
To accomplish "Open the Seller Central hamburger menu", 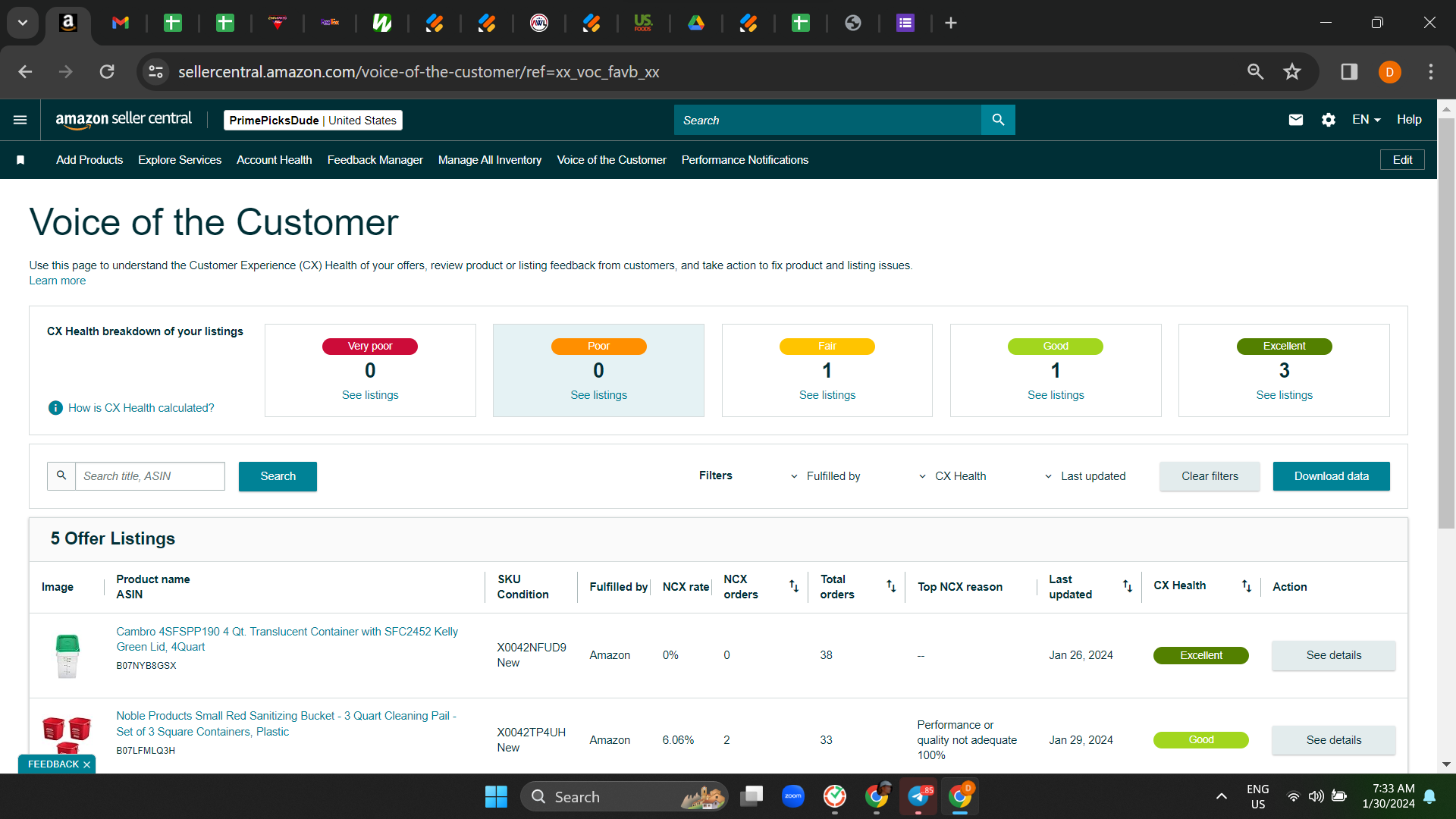I will tap(20, 120).
